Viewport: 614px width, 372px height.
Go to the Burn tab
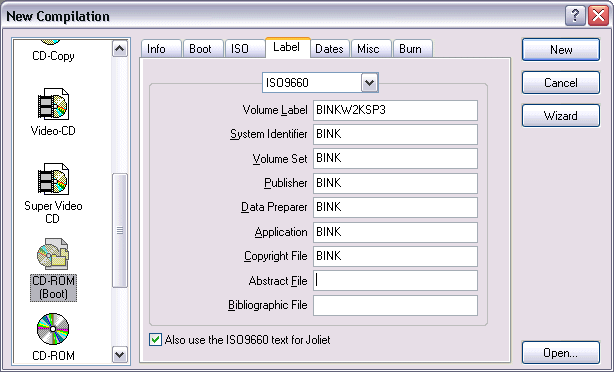click(x=410, y=49)
